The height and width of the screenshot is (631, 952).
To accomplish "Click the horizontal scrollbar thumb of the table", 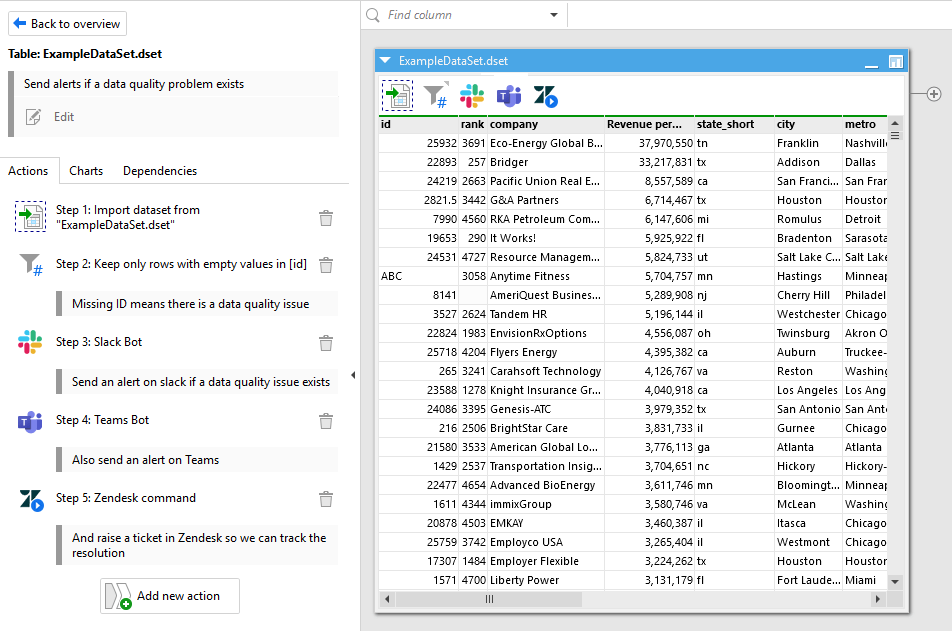I will tap(489, 599).
